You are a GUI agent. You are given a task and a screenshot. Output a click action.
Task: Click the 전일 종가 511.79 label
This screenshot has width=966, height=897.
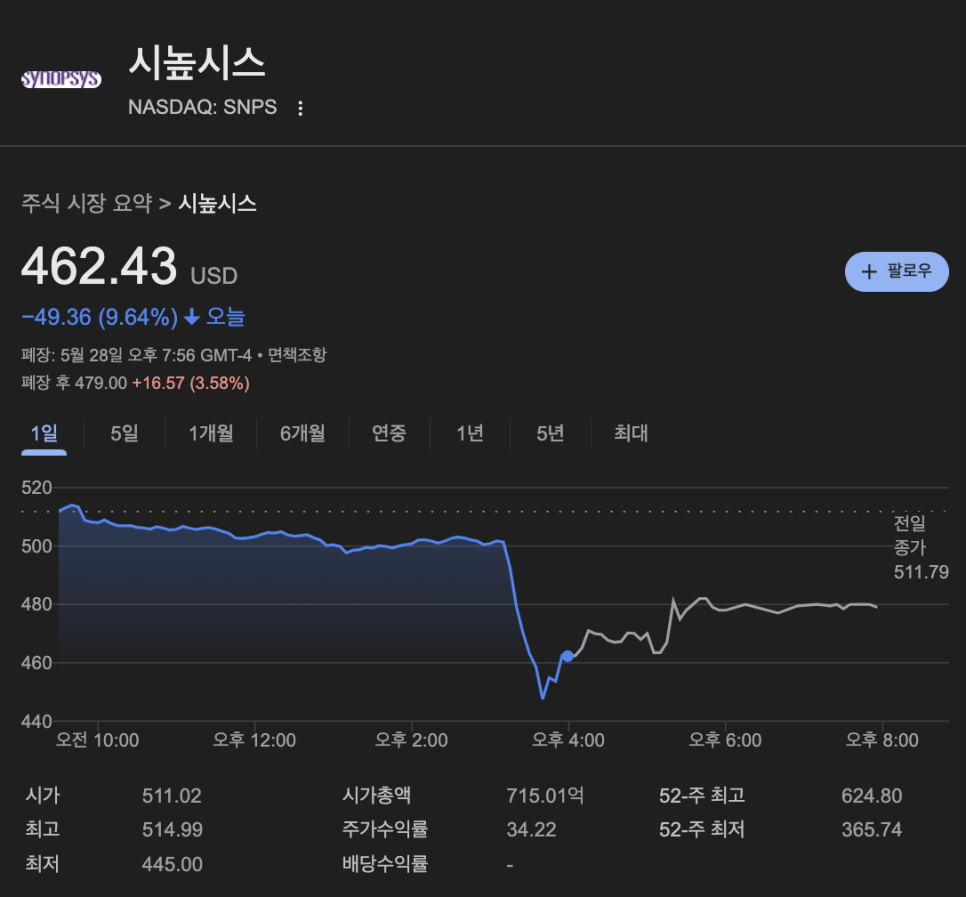pyautogui.click(x=921, y=548)
